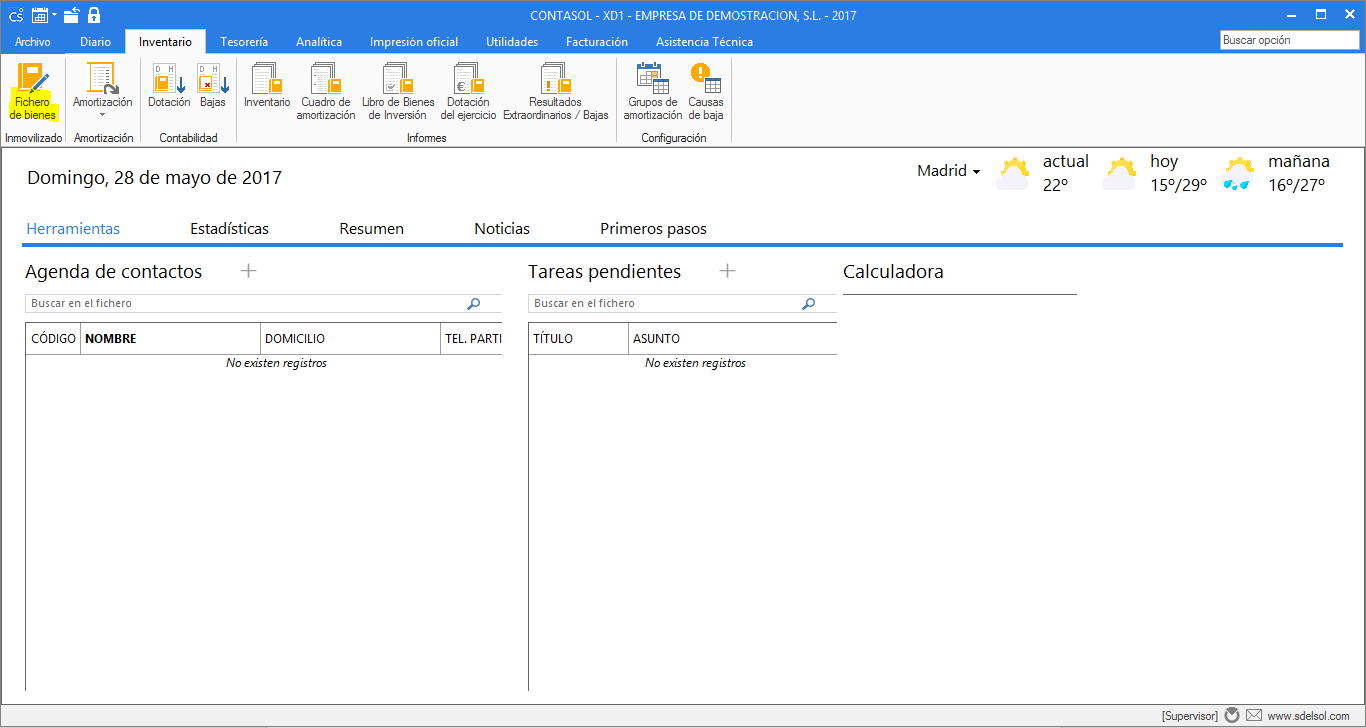Expand the Amortización dropdown button in the ribbon
This screenshot has height=728, width=1366.
102,91
